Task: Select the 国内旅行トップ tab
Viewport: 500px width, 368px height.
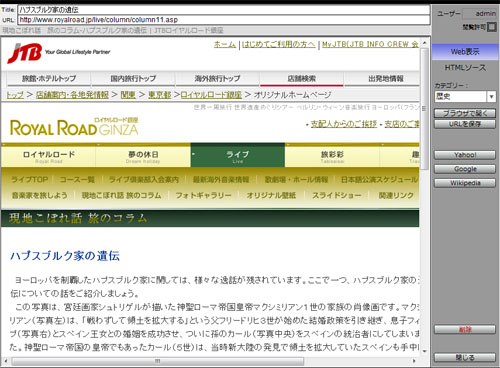Action: [133, 79]
